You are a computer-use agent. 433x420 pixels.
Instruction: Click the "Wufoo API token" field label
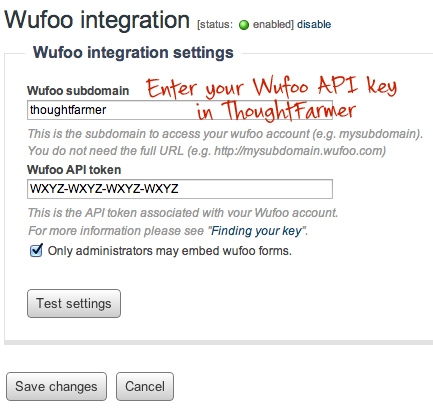coord(74,170)
